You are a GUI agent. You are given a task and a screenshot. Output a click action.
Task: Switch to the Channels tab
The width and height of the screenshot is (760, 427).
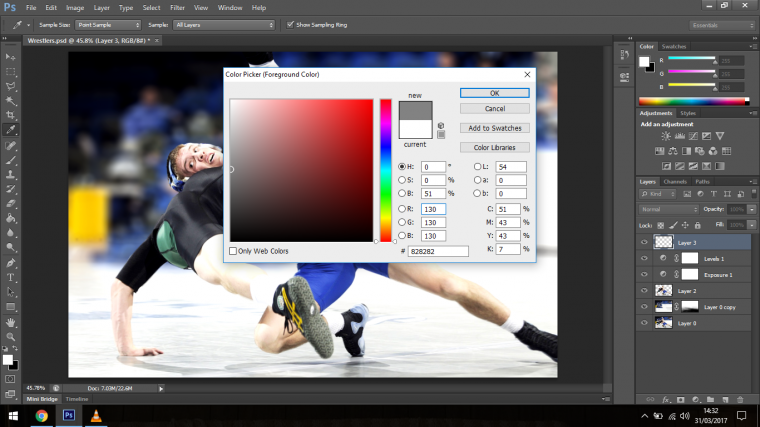coord(675,182)
